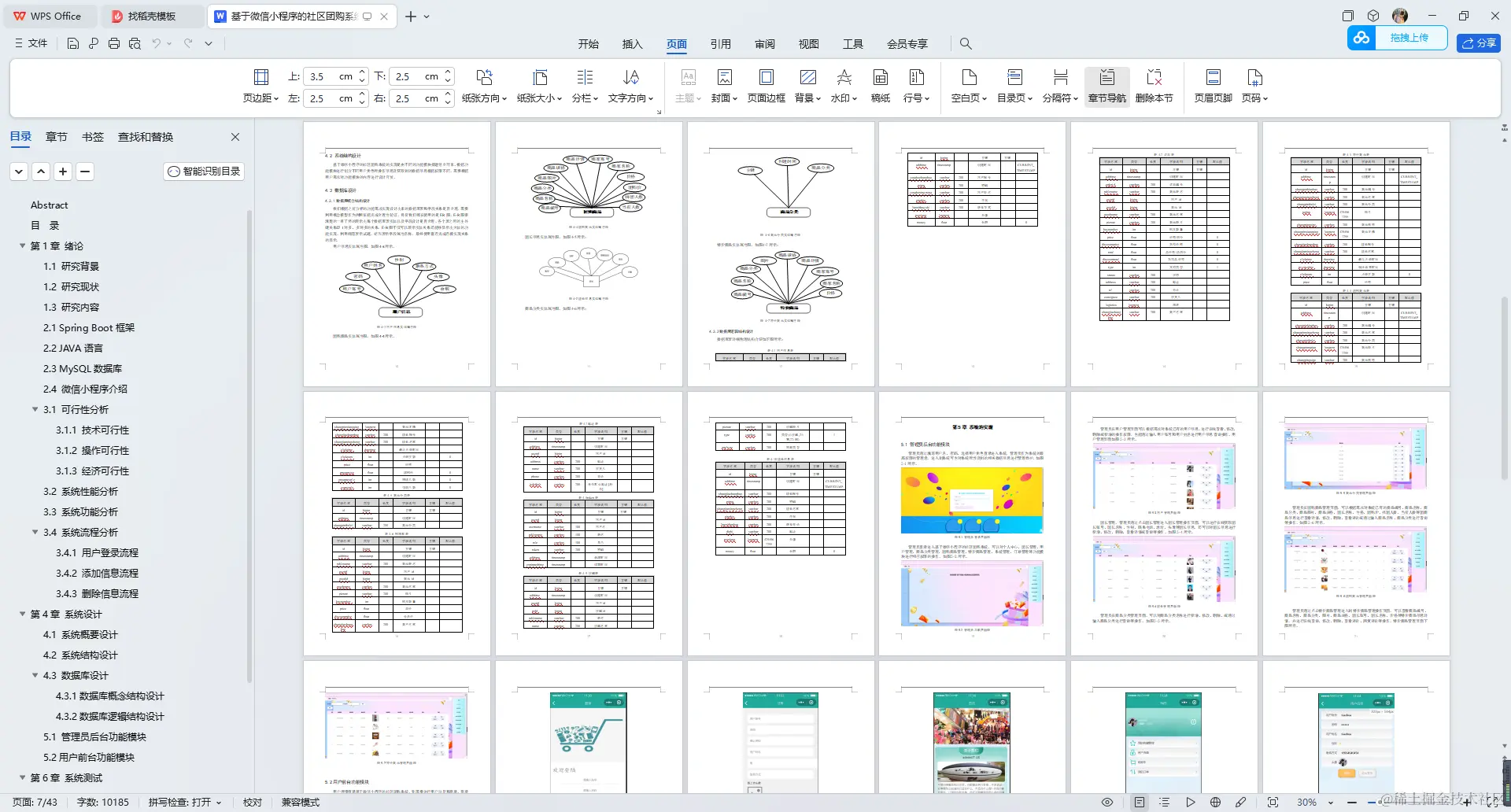The image size is (1511, 812).
Task: Open print preview from the quick access toolbar
Action: (x=135, y=44)
